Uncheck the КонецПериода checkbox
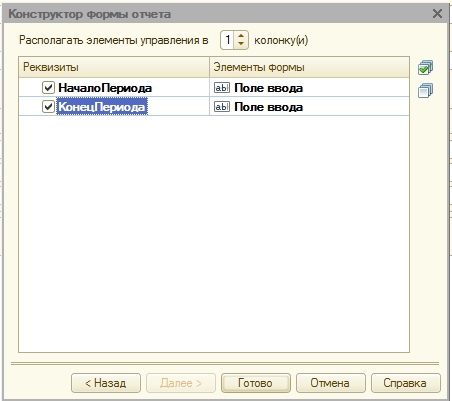This screenshot has height=401, width=452. coord(48,107)
